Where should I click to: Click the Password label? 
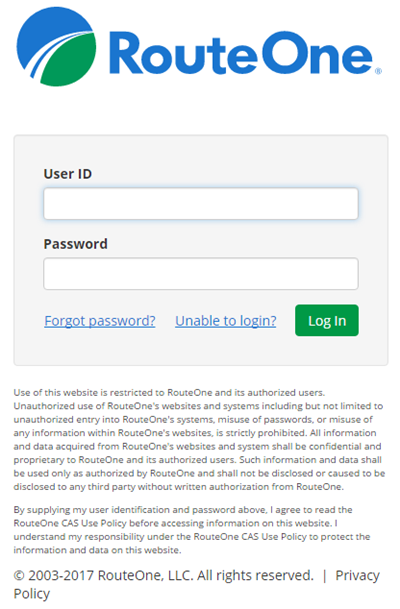coord(75,244)
